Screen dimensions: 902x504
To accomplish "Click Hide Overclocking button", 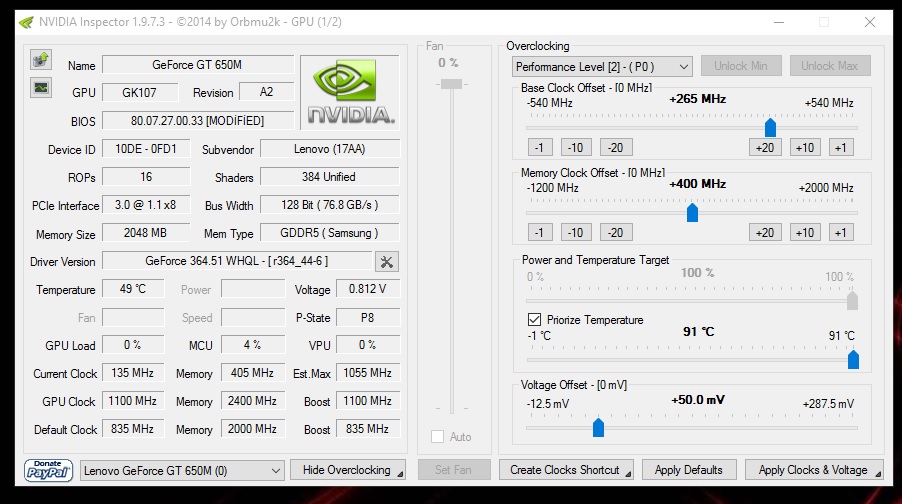I will point(347,470).
